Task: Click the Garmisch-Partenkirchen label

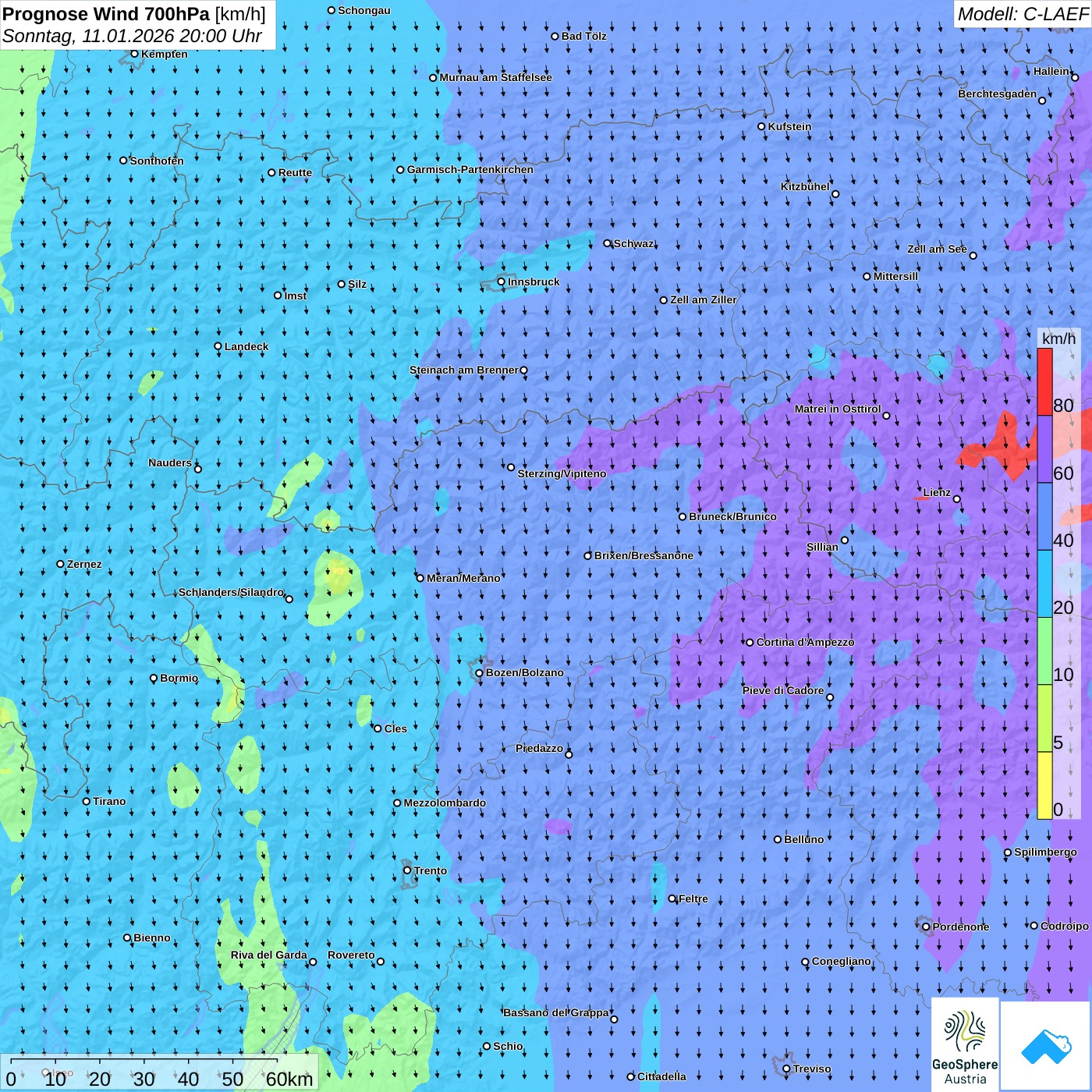Action: coord(470,169)
